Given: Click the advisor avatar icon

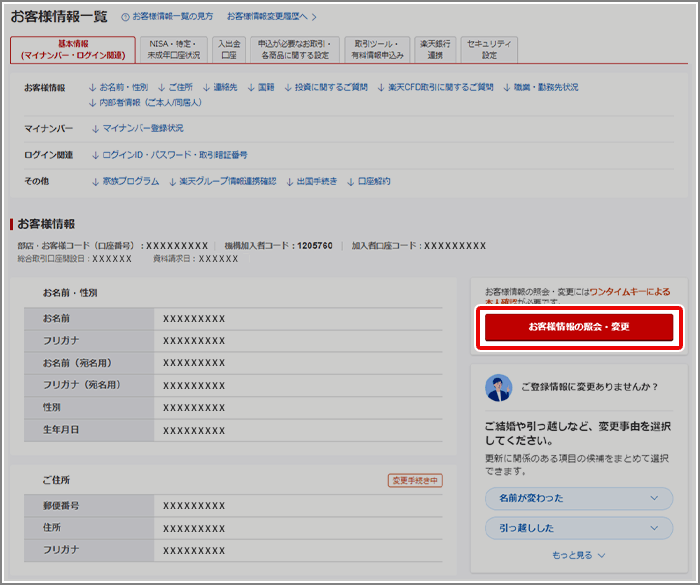Looking at the screenshot, I should (x=498, y=388).
